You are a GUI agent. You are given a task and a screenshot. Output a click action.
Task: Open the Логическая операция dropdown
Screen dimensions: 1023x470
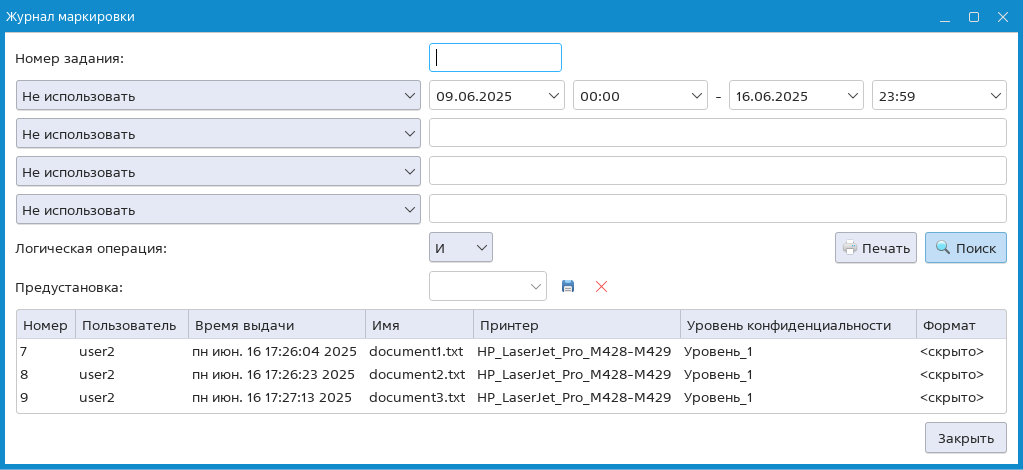point(460,248)
